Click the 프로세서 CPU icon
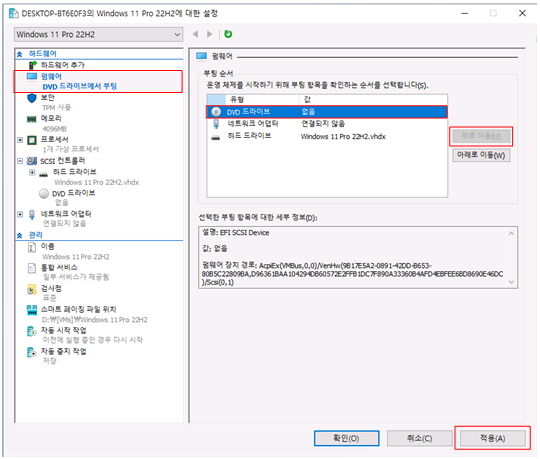Screen dimensions: 540x459 click(x=32, y=140)
